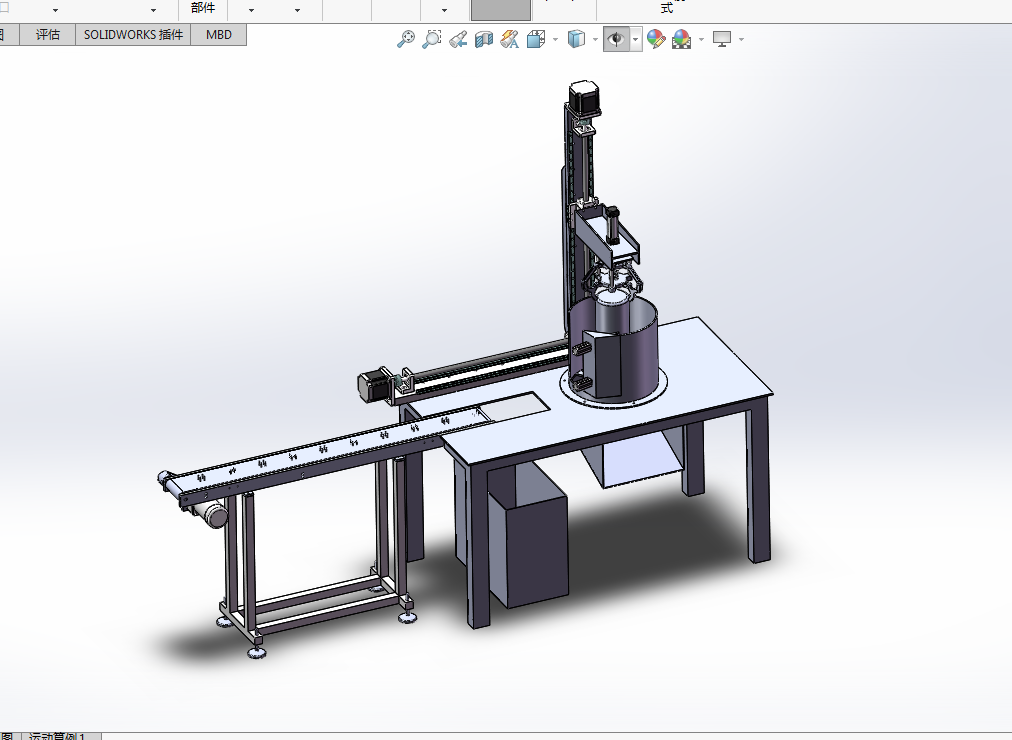Click the View Settings monitor icon
The height and width of the screenshot is (740, 1012).
[x=722, y=39]
